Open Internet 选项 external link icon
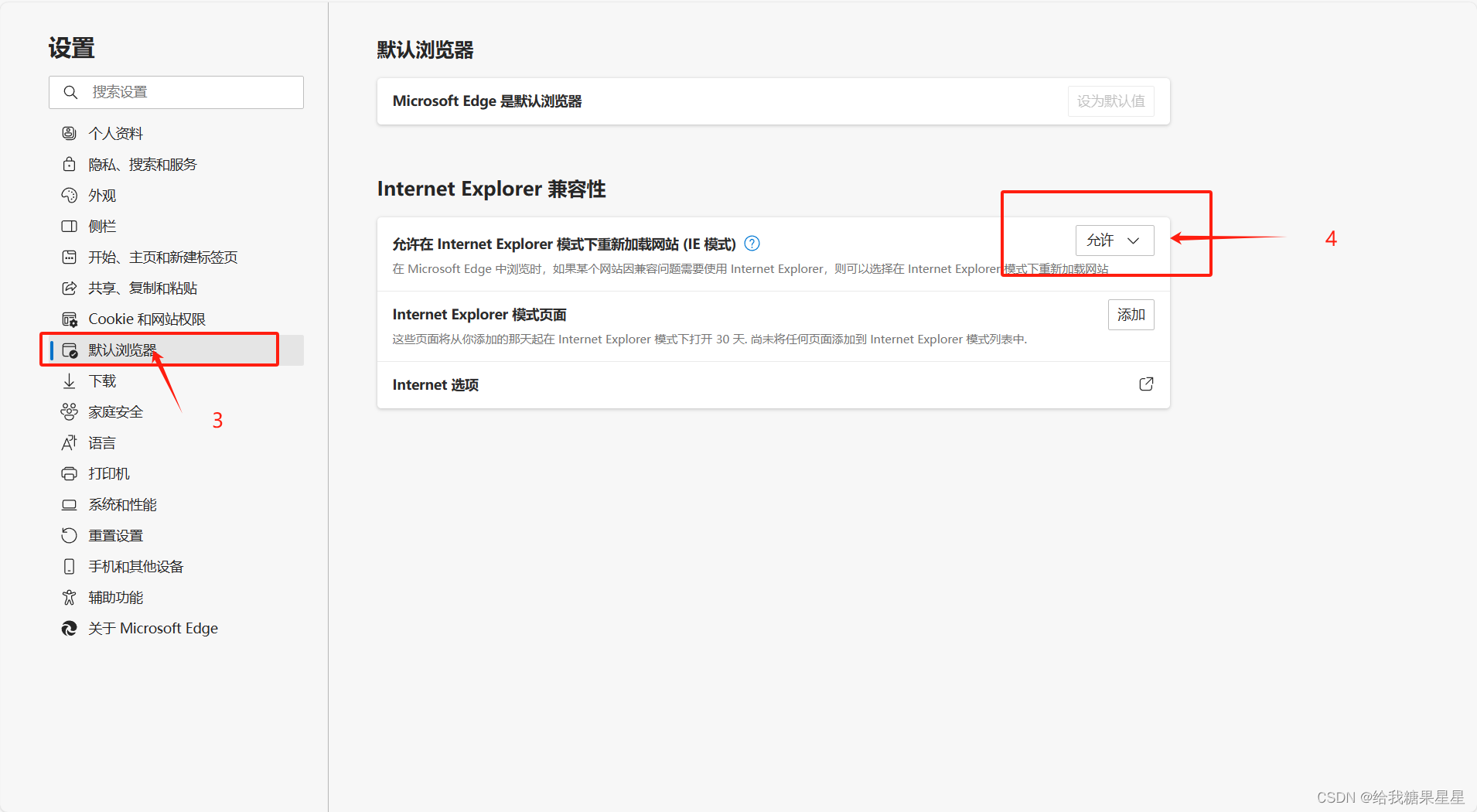Image resolution: width=1477 pixels, height=812 pixels. click(x=1146, y=384)
